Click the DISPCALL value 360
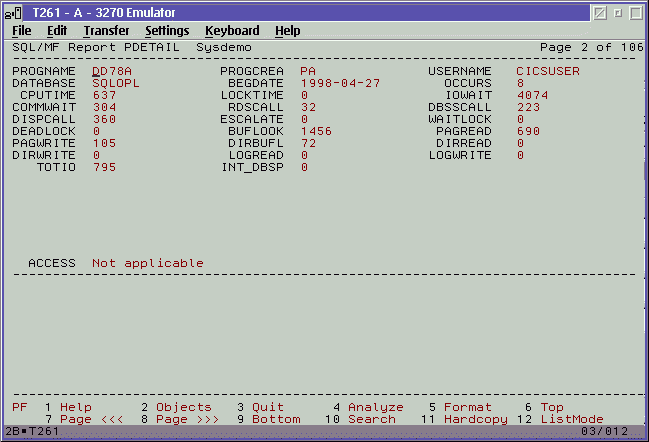Image resolution: width=649 pixels, height=442 pixels. 104,119
